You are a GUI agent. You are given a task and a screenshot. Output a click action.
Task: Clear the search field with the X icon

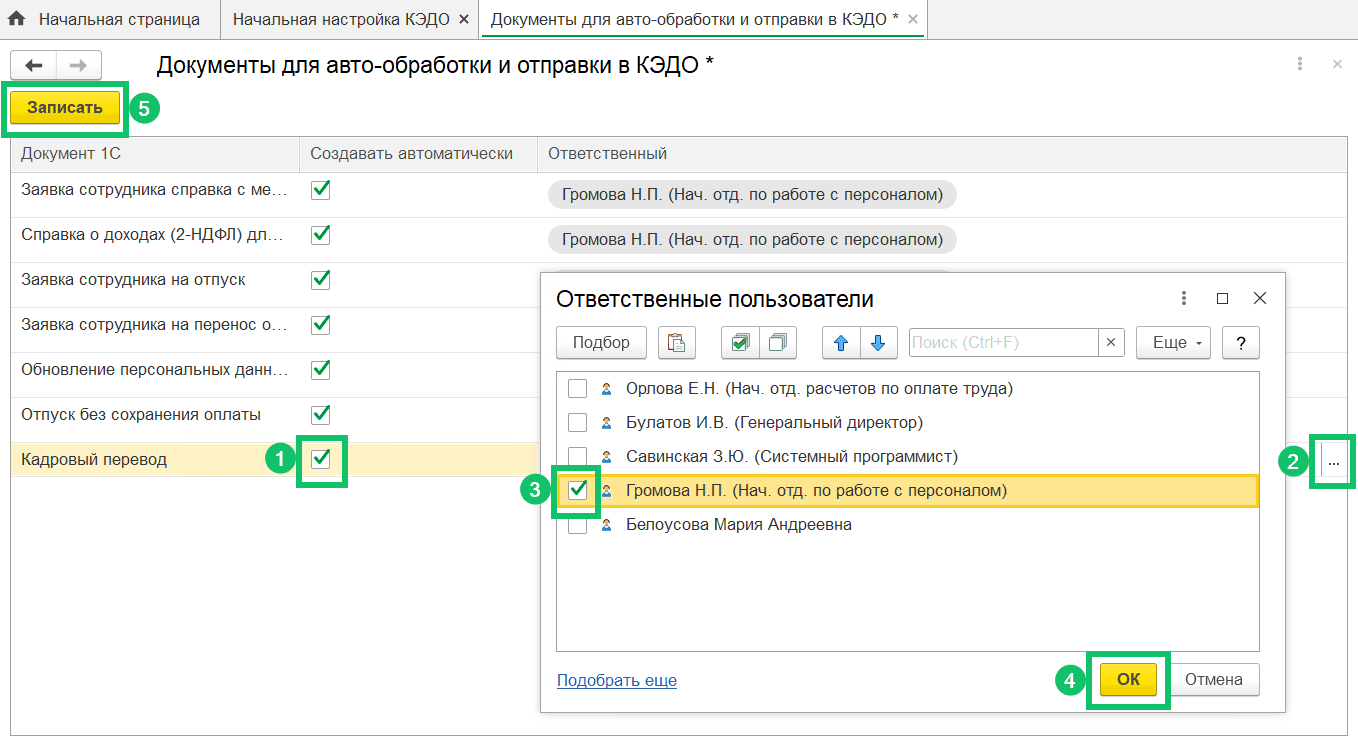(x=1111, y=343)
